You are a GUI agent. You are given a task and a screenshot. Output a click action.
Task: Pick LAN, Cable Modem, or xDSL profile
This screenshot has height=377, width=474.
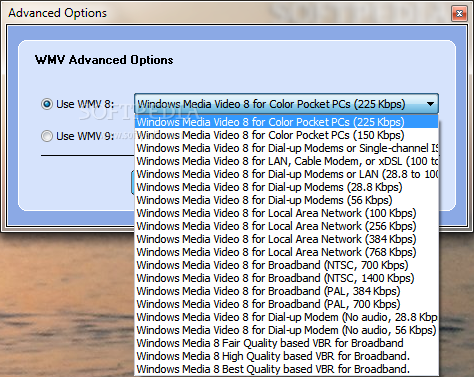click(x=286, y=161)
